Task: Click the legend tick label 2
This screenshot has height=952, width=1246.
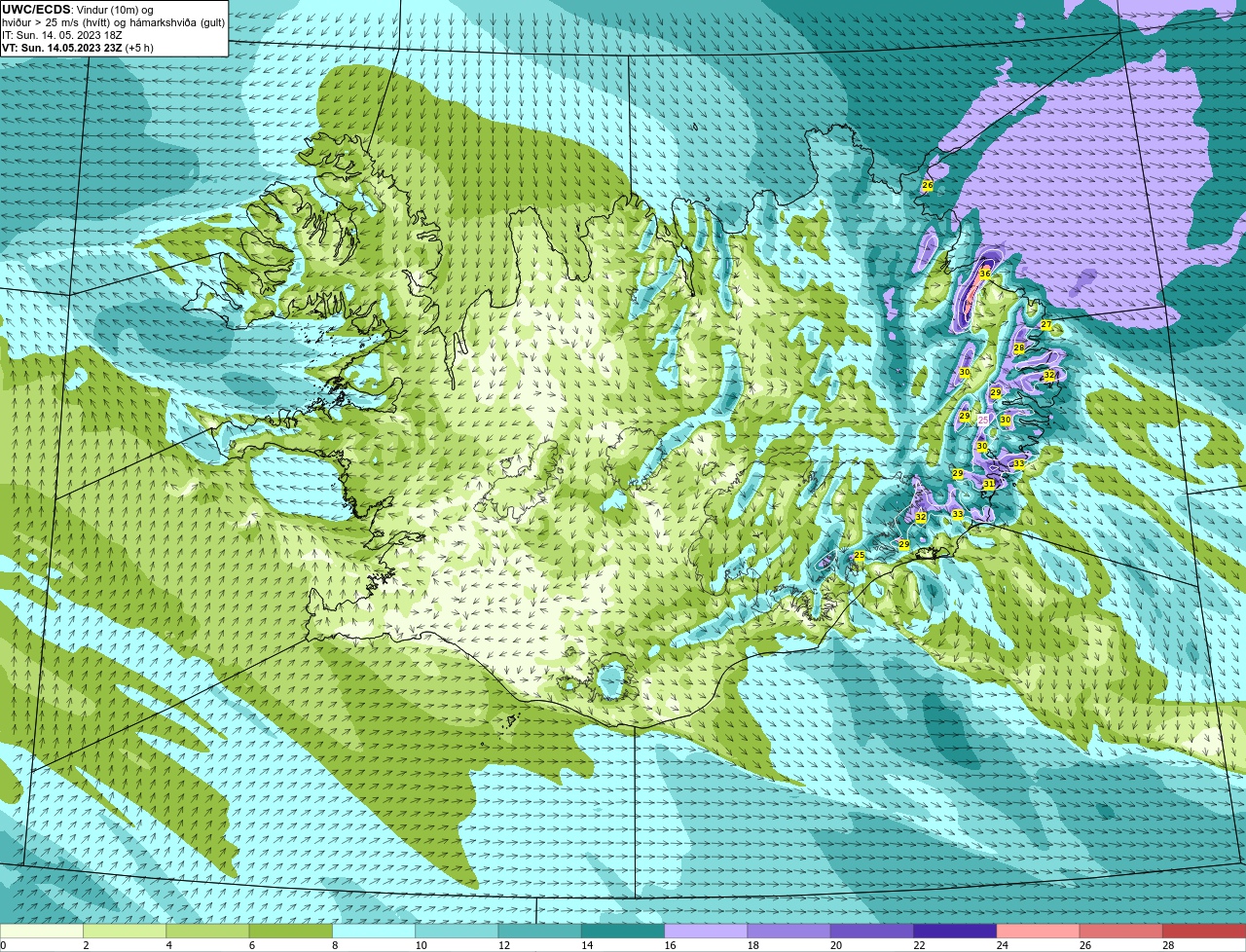Action: click(x=87, y=945)
